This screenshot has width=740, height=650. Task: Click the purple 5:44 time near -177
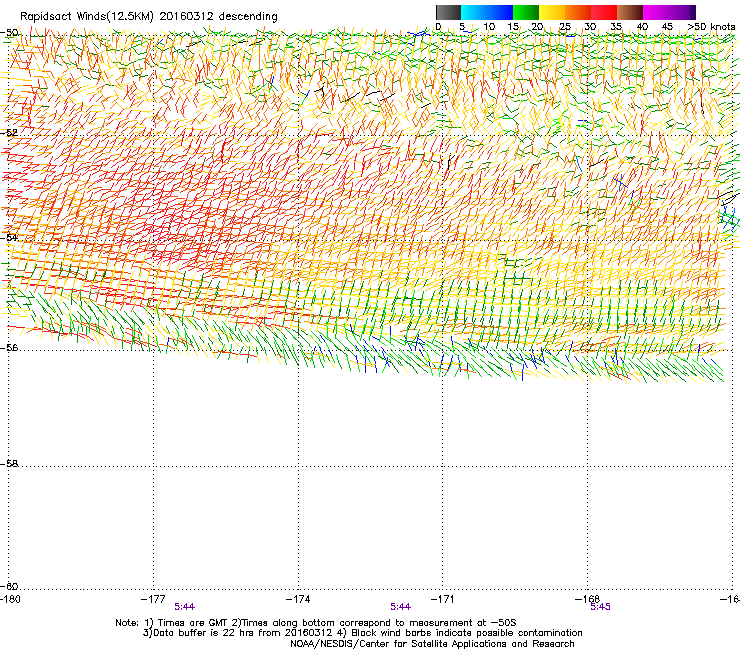click(185, 607)
